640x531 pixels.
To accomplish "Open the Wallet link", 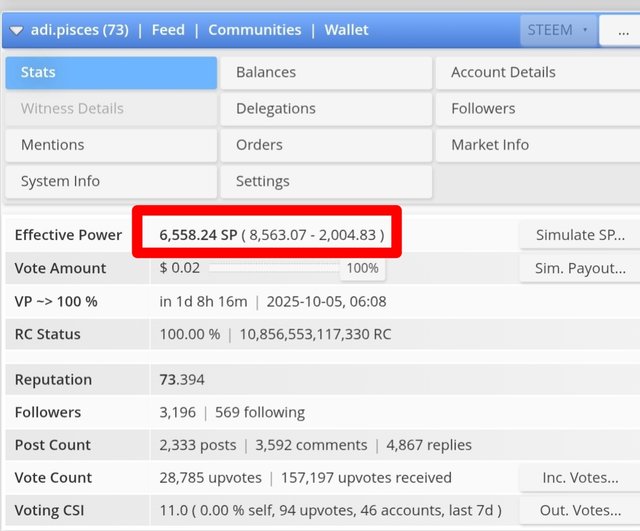I will click(x=347, y=30).
